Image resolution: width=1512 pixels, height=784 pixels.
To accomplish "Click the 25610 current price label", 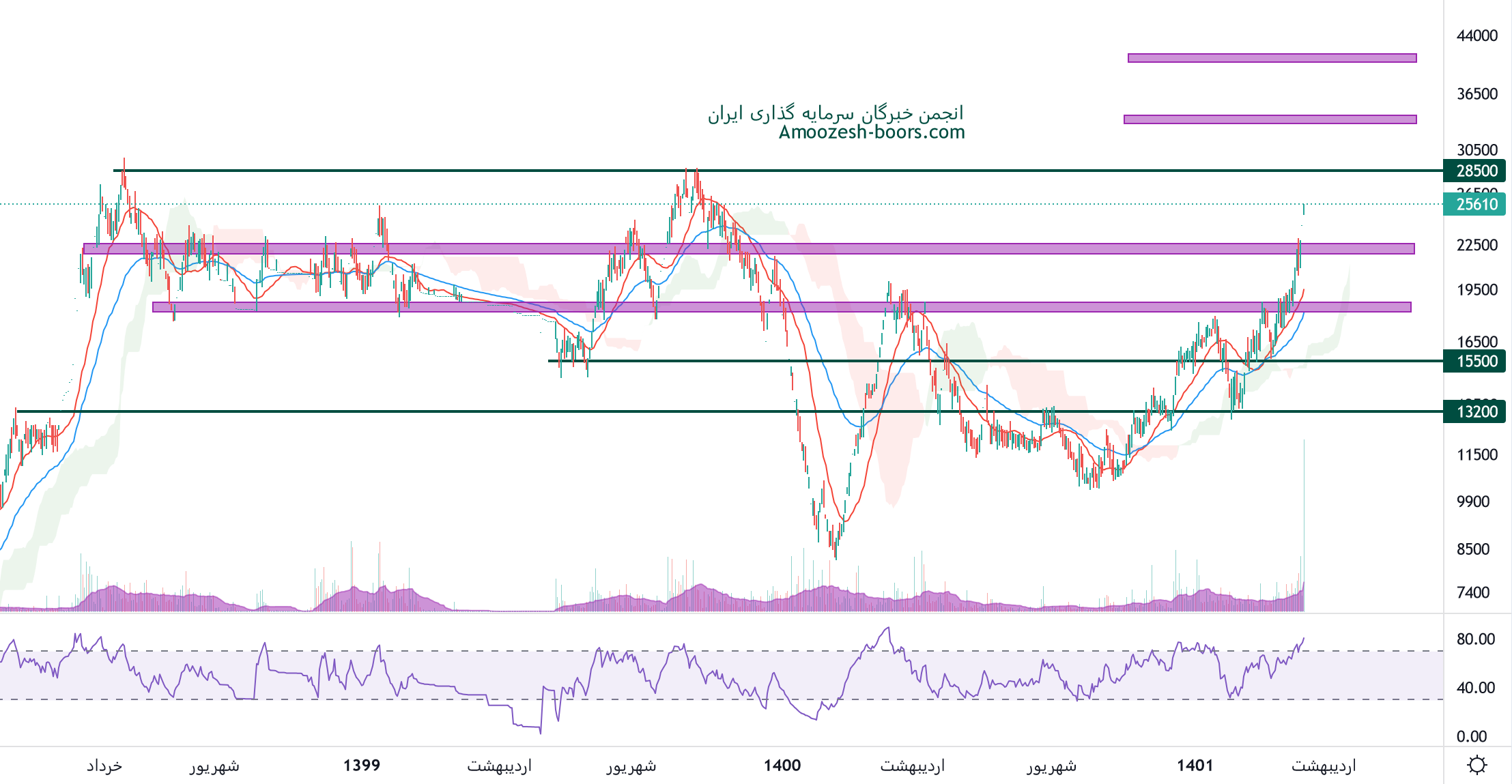I will [1474, 204].
